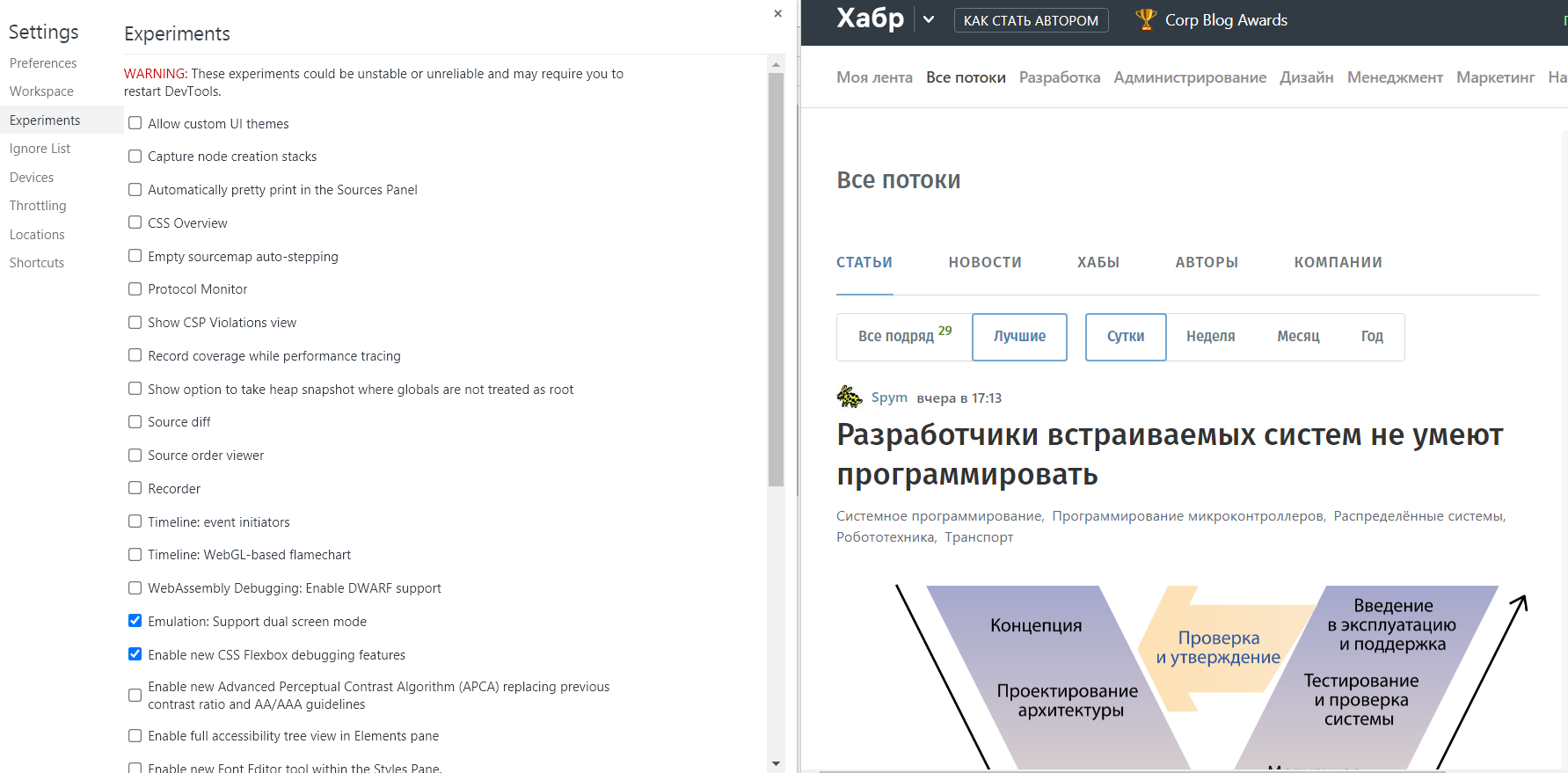Select Все подряд filter
The image size is (1568, 773).
(905, 336)
